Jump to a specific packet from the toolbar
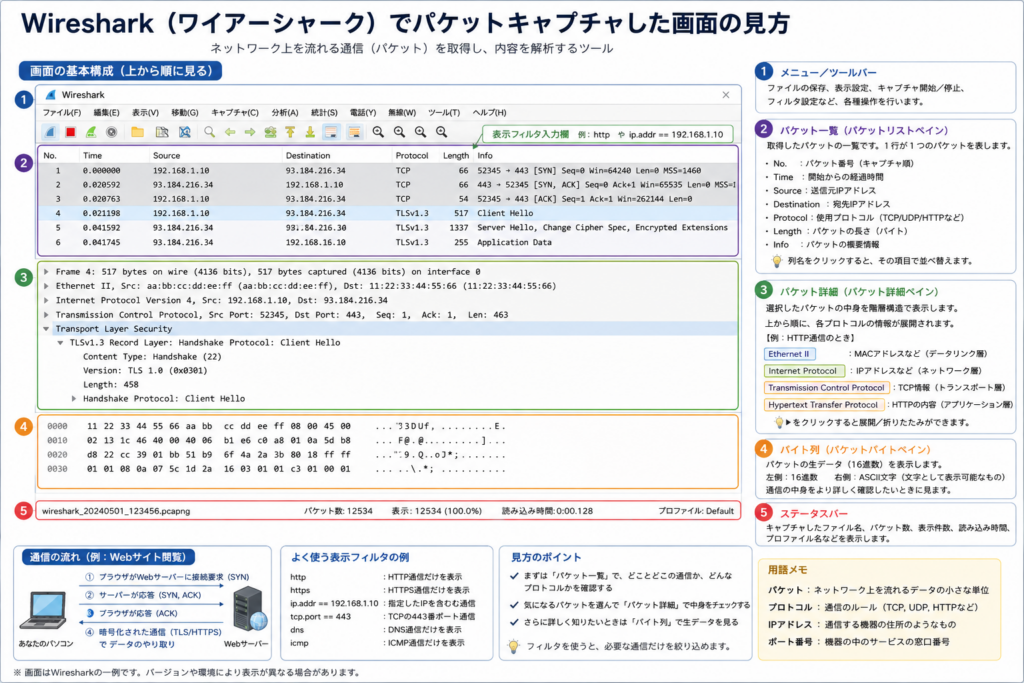1024x683 pixels. 270,132
